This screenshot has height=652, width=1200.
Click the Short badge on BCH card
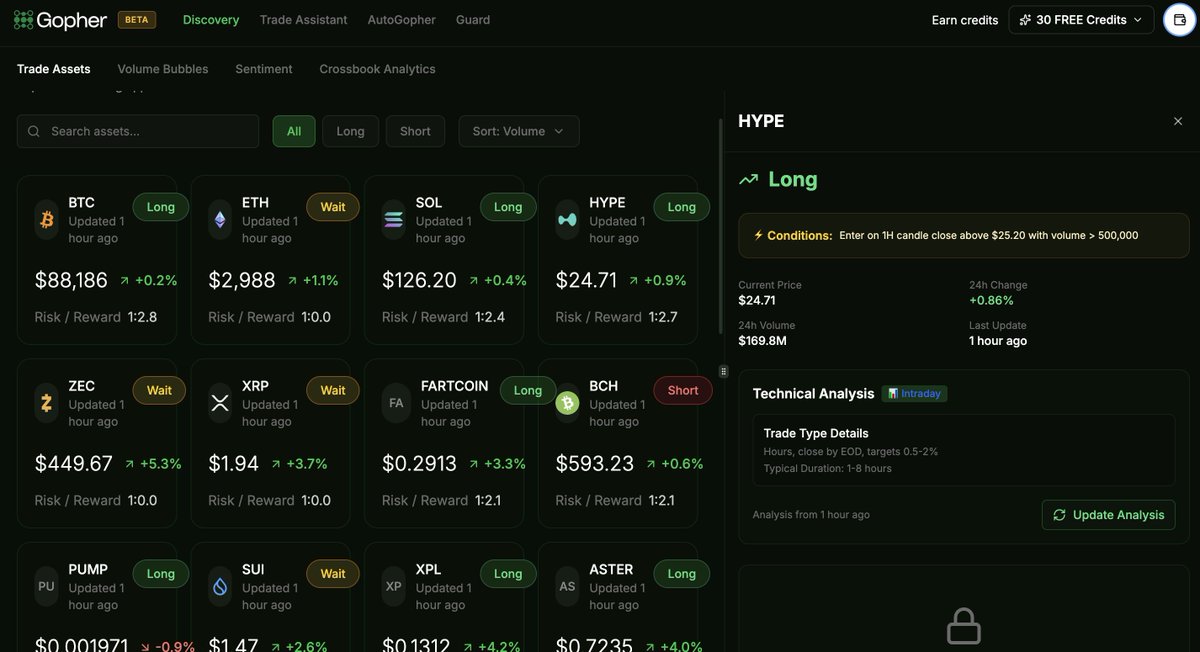pyautogui.click(x=683, y=390)
